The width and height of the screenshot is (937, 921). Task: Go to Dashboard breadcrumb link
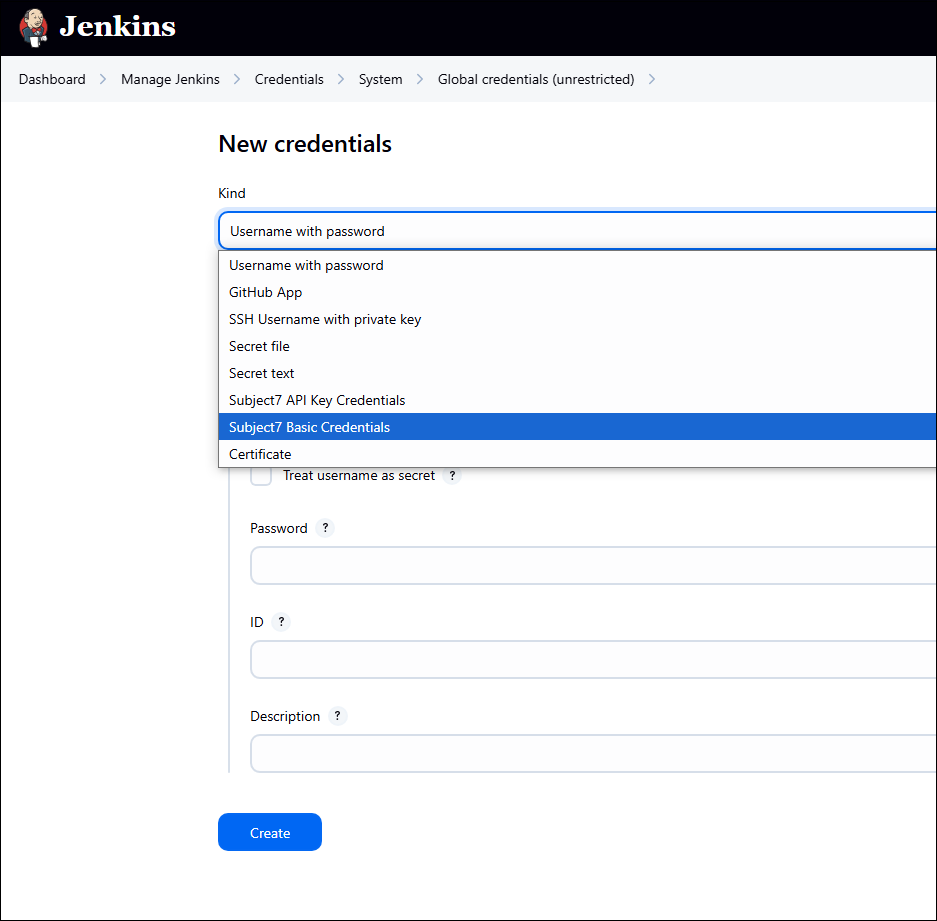[x=52, y=79]
